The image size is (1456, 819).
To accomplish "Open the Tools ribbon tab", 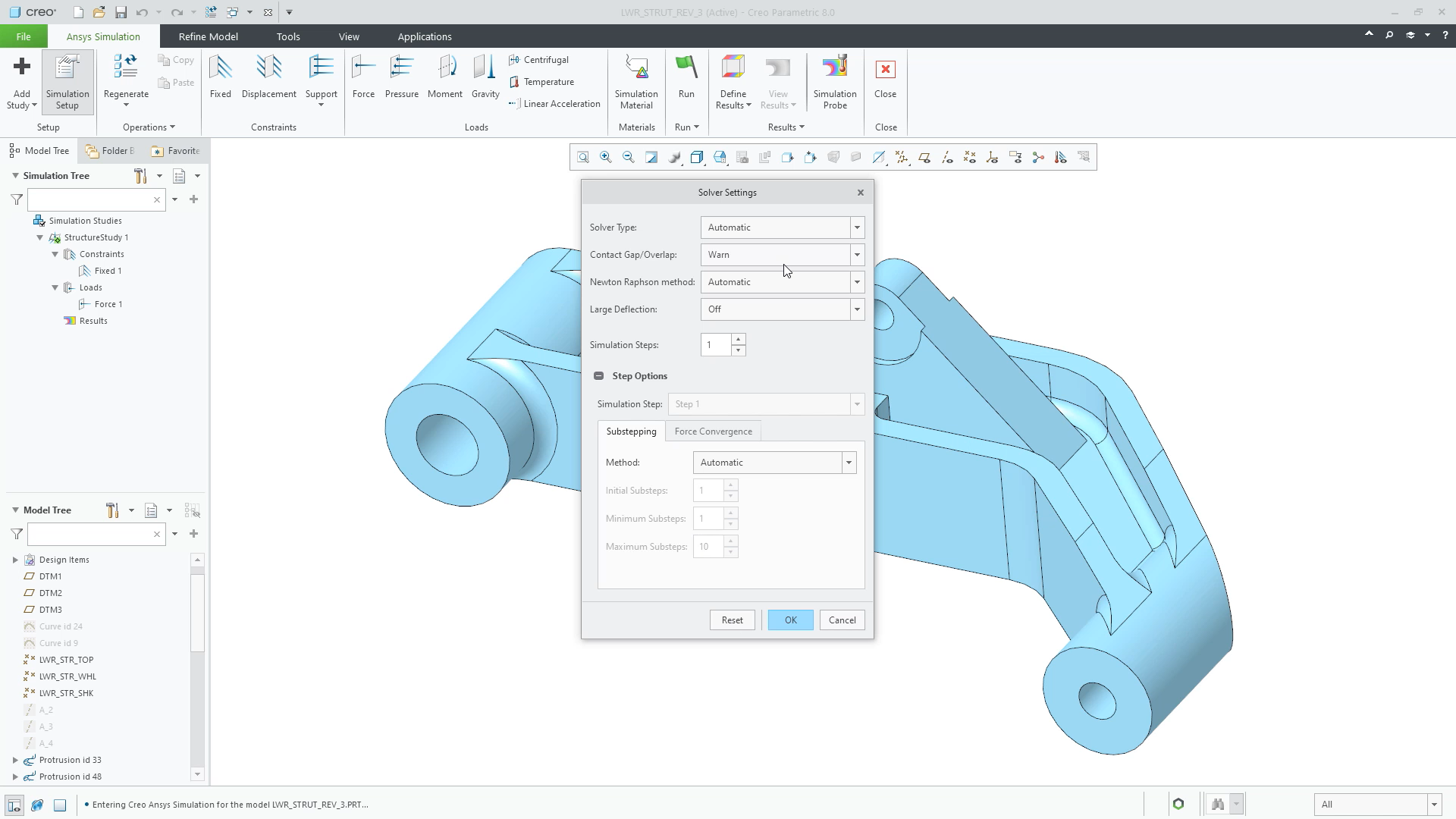I will [x=288, y=36].
